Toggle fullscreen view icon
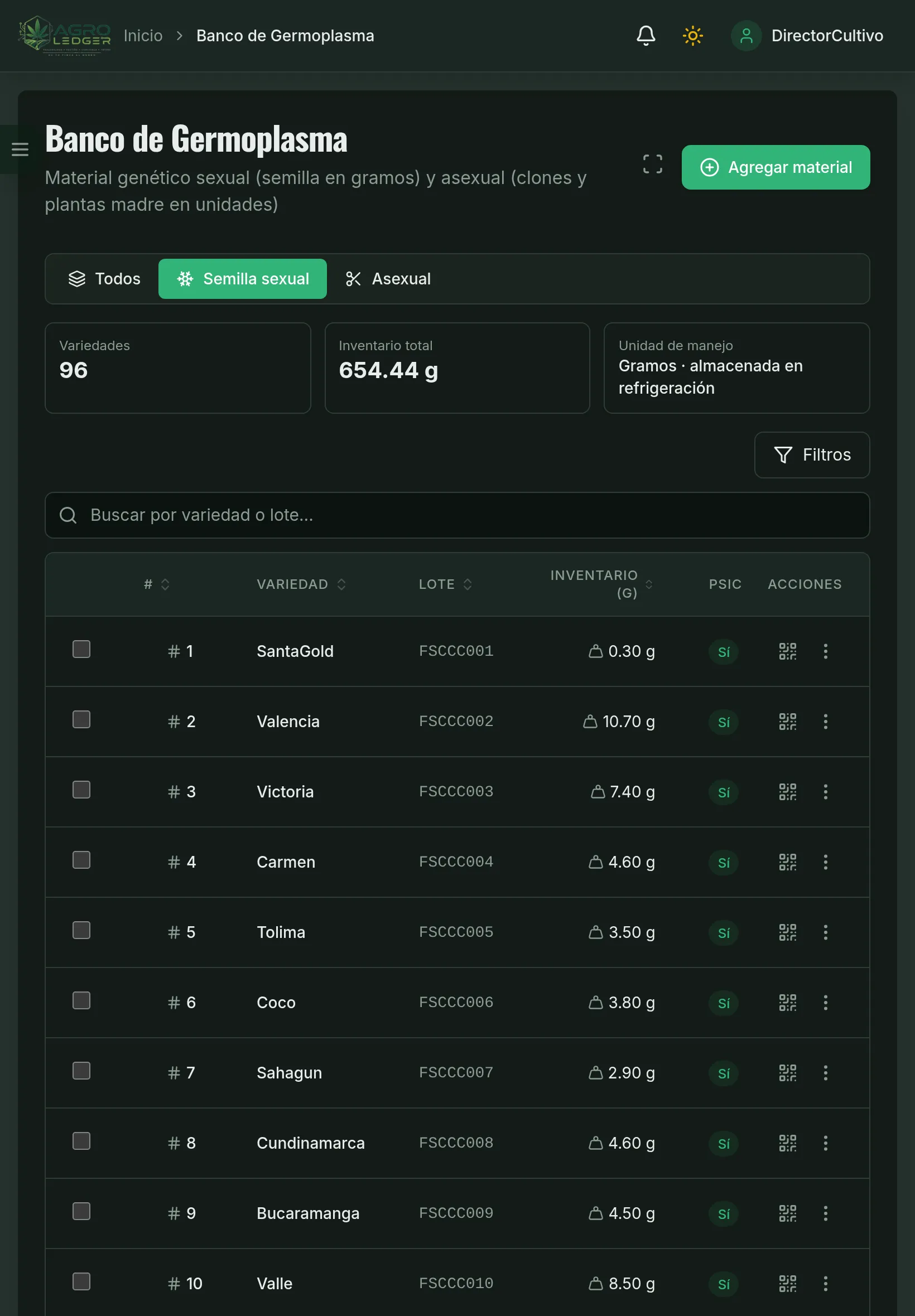Screen dimensions: 915x1316 [x=652, y=164]
